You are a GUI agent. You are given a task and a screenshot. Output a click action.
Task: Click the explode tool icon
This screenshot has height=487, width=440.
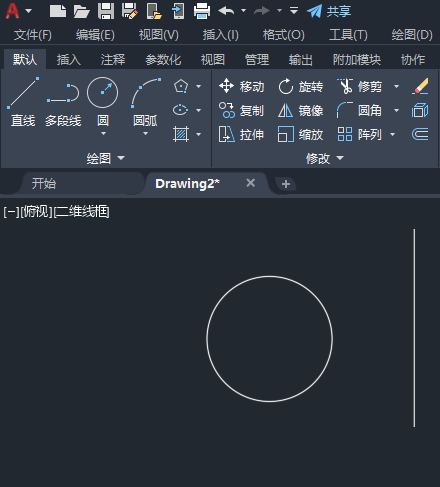click(x=420, y=110)
